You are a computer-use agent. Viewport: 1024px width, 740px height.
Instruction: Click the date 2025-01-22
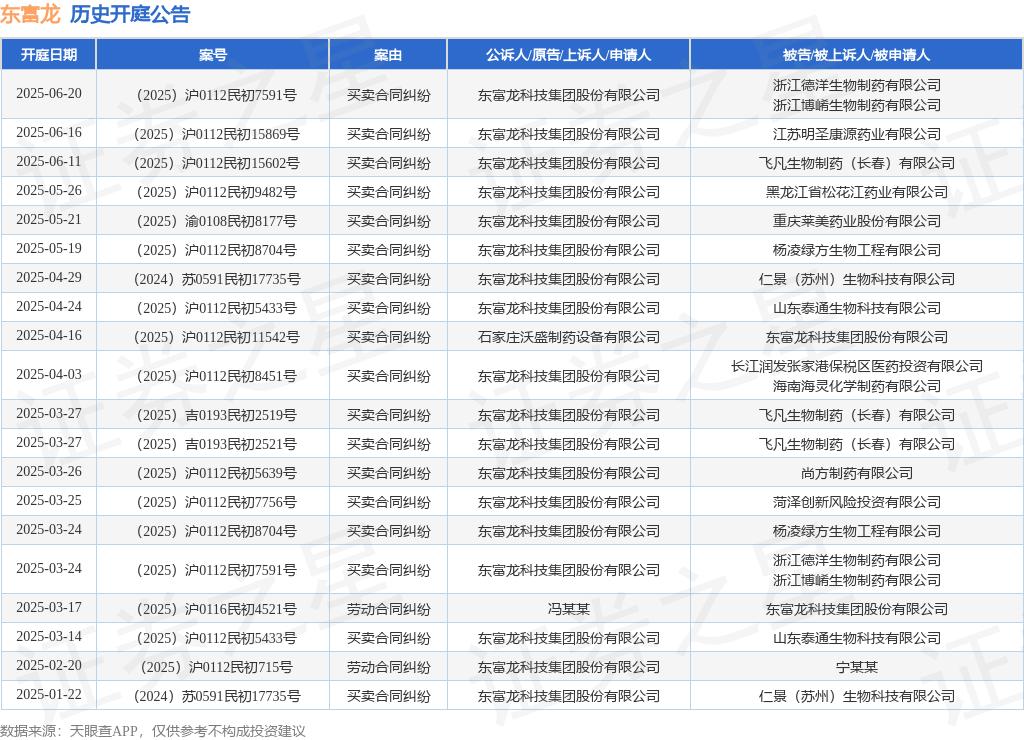pyautogui.click(x=49, y=694)
